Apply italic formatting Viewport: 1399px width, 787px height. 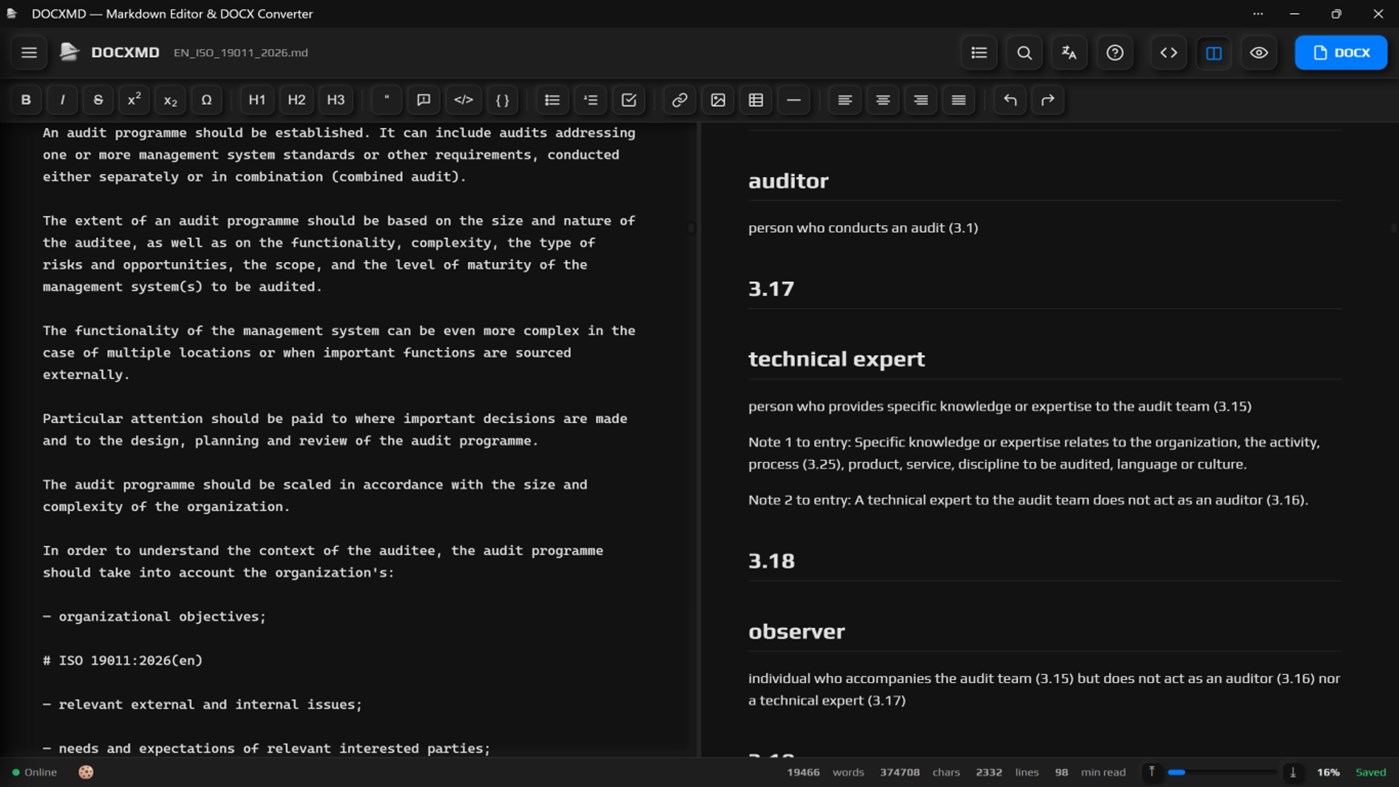[62, 100]
